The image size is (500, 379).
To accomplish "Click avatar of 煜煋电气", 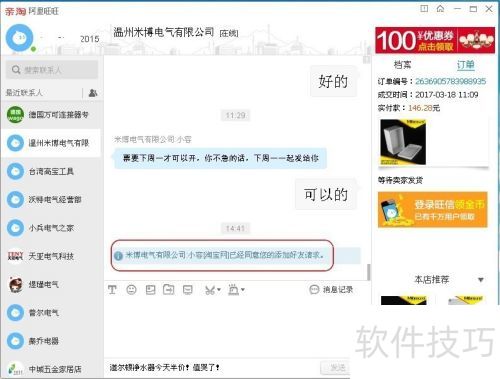I will pyautogui.click(x=15, y=284).
